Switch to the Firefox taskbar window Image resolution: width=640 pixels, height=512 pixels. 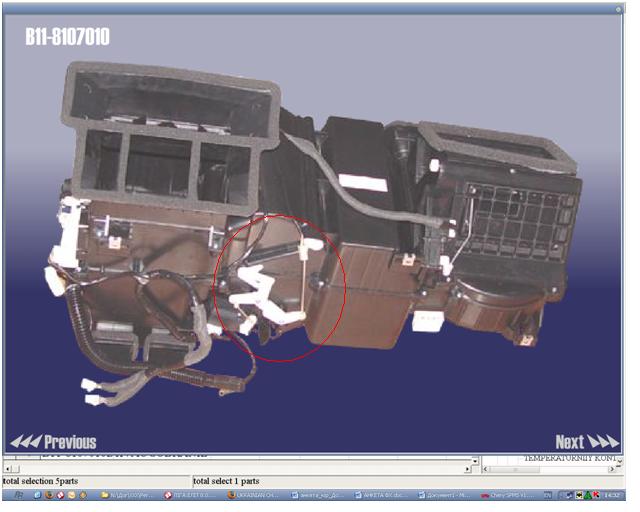[x=253, y=495]
